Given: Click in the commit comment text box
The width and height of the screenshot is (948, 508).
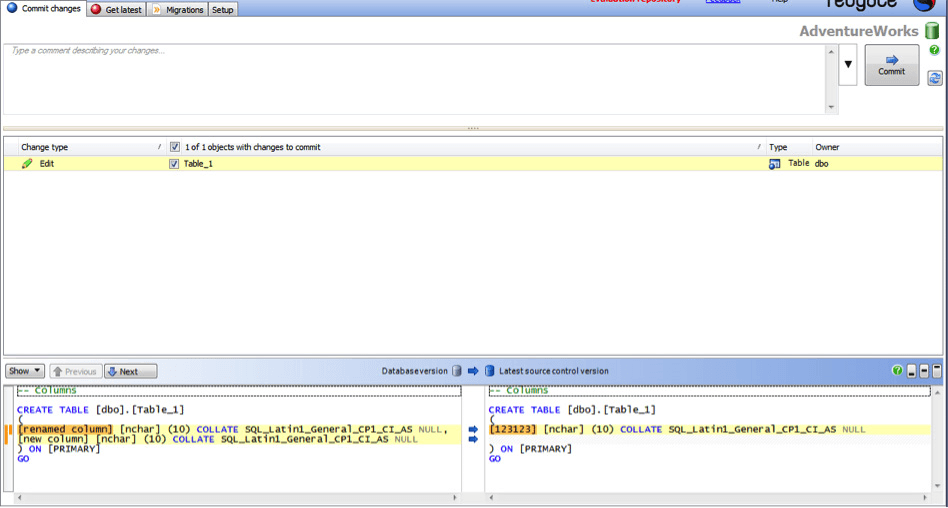Looking at the screenshot, I should 415,79.
